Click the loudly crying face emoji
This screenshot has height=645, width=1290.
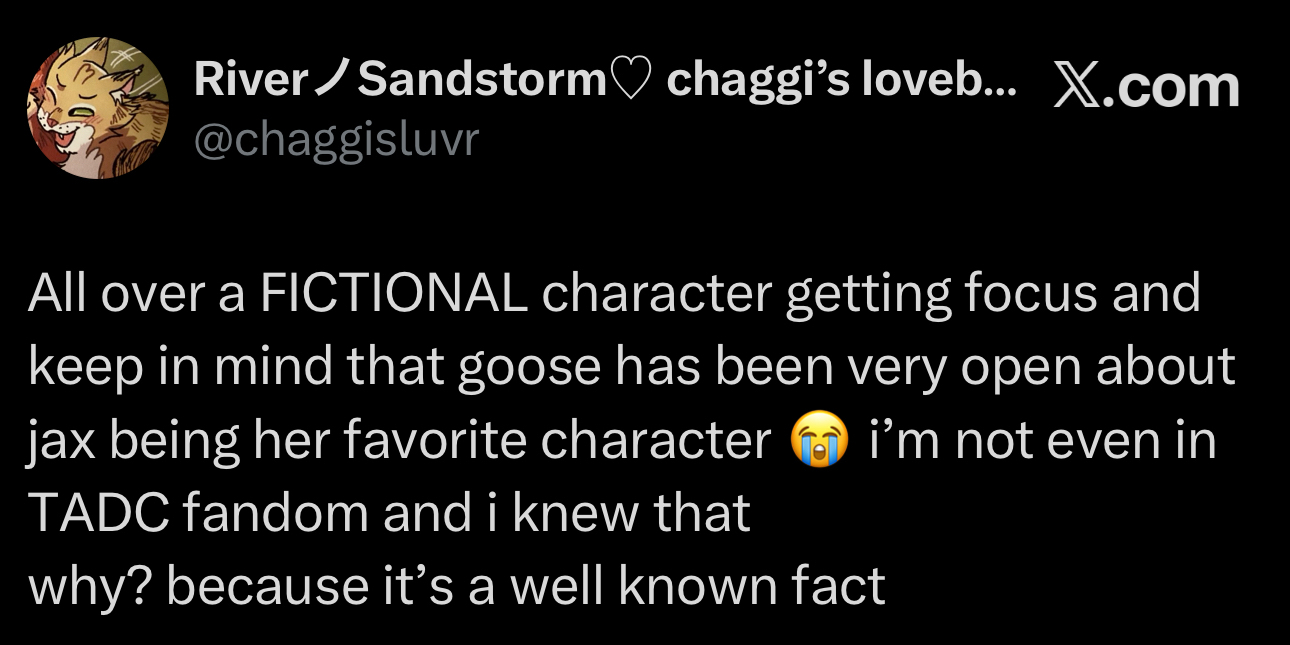[820, 440]
